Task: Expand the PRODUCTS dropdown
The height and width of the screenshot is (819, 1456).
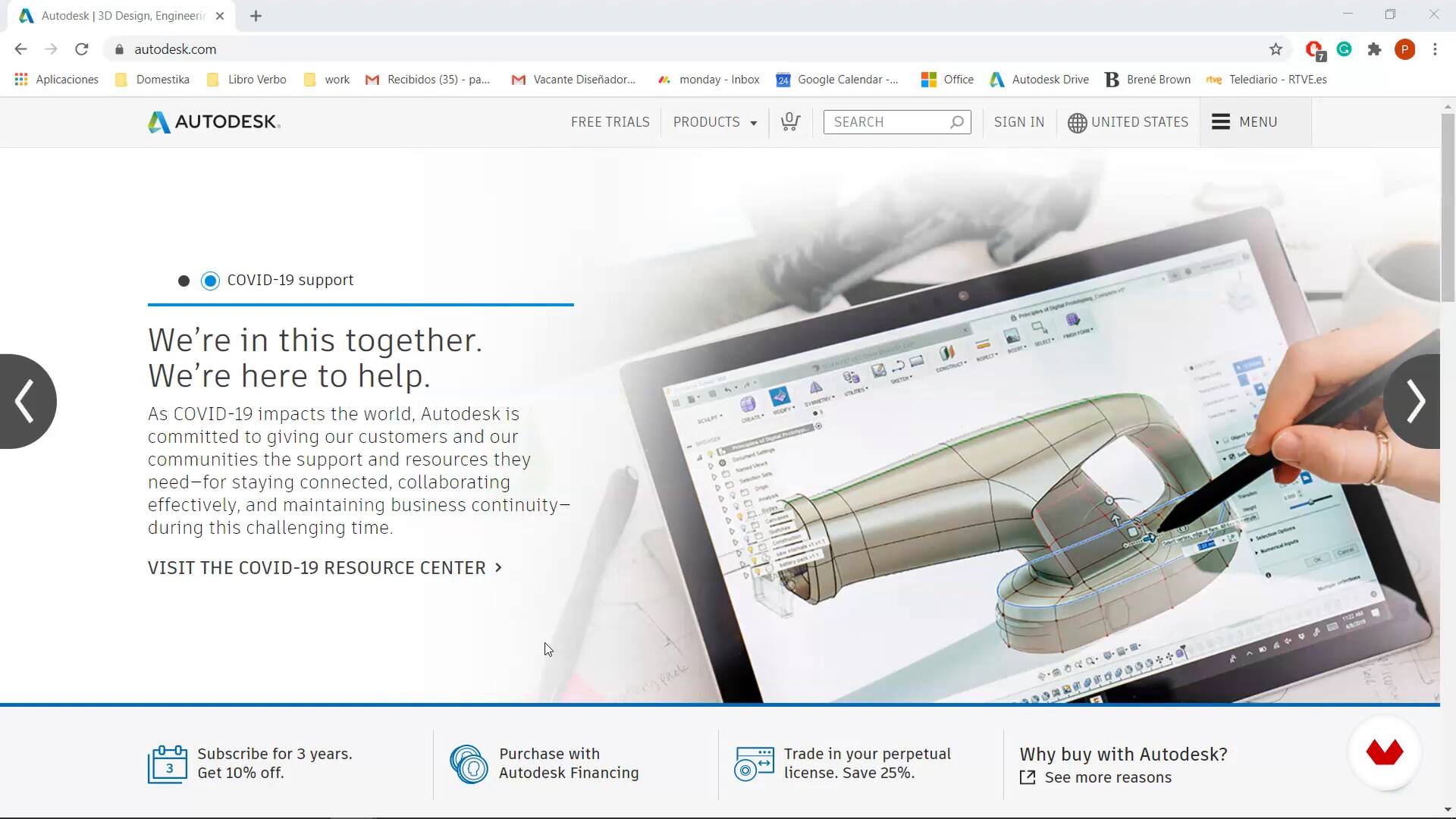Action: point(715,122)
